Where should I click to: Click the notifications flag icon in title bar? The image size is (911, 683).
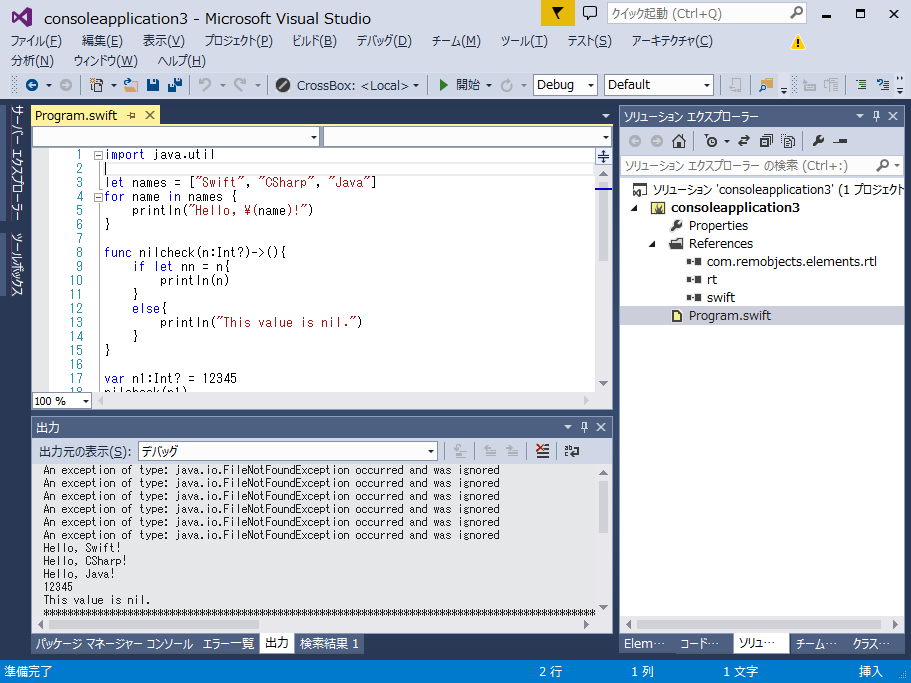click(x=557, y=14)
